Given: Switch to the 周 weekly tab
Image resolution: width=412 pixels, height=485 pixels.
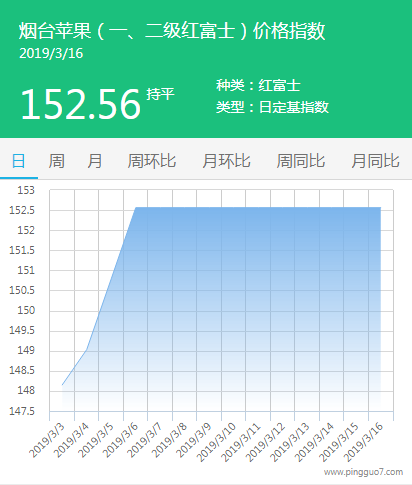Looking at the screenshot, I should 56,161.
